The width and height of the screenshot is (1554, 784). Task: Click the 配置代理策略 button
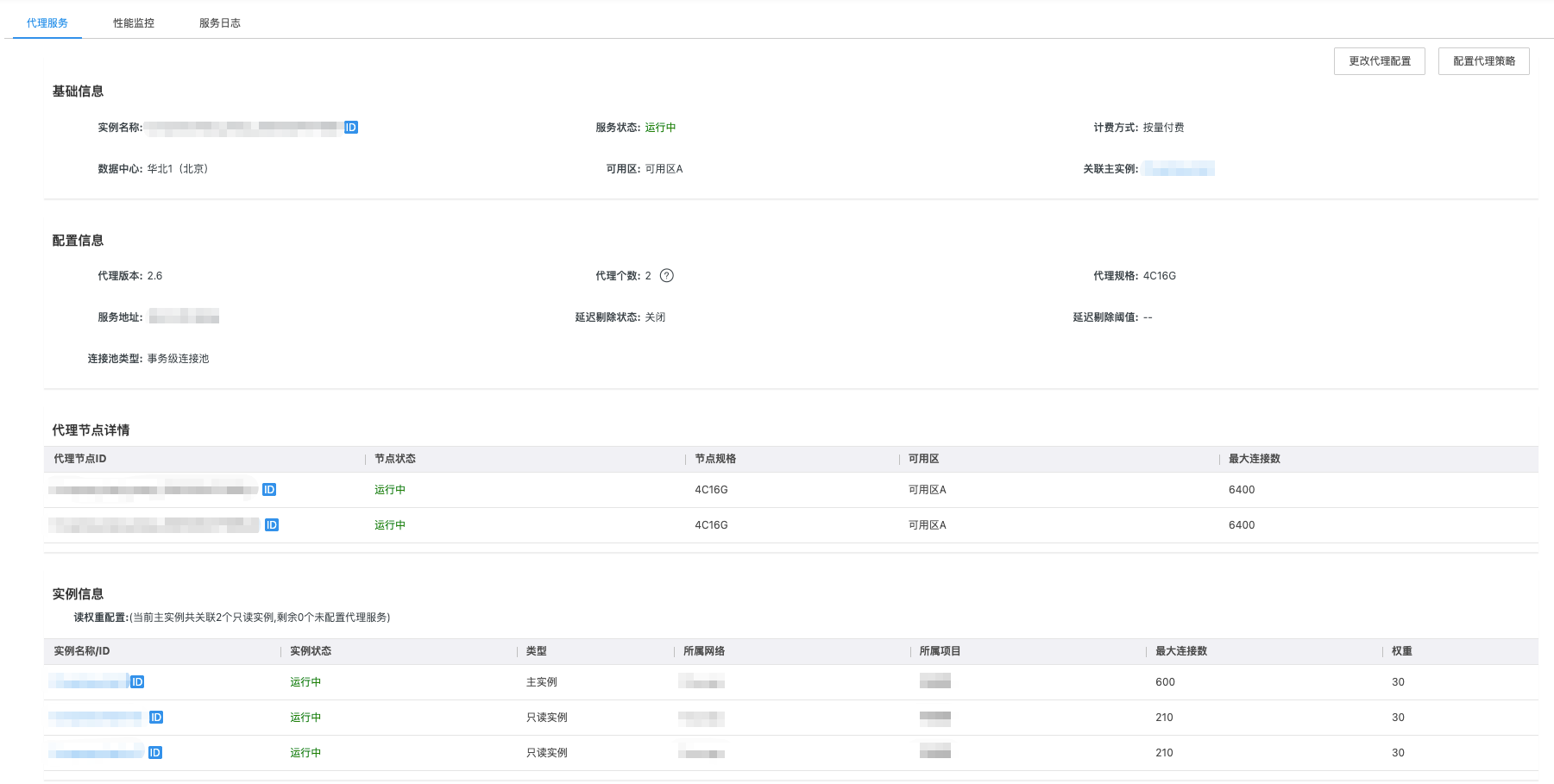pos(1483,61)
